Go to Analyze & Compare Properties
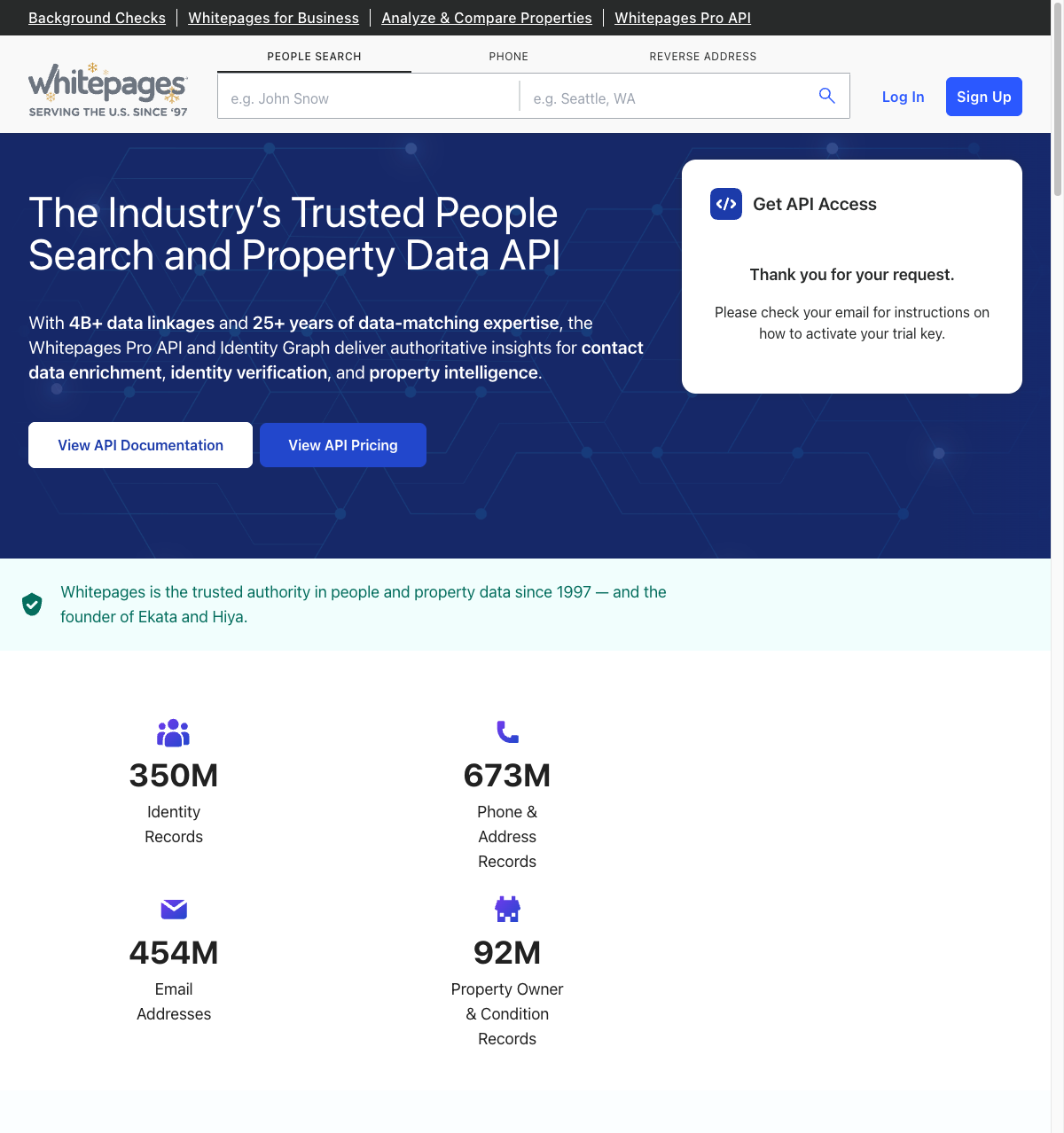Screen dimensions: 1064x1133 [487, 18]
